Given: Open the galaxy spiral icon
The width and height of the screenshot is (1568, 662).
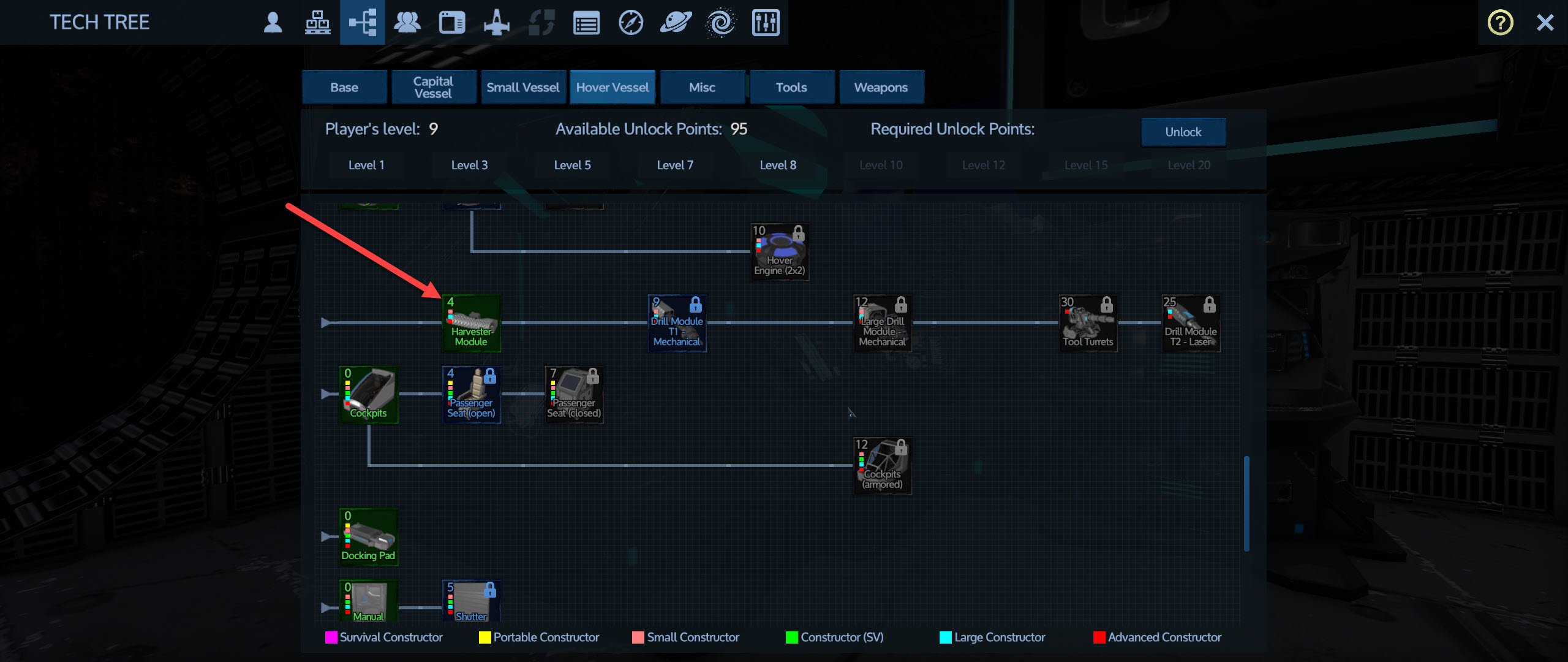Looking at the screenshot, I should [x=721, y=23].
